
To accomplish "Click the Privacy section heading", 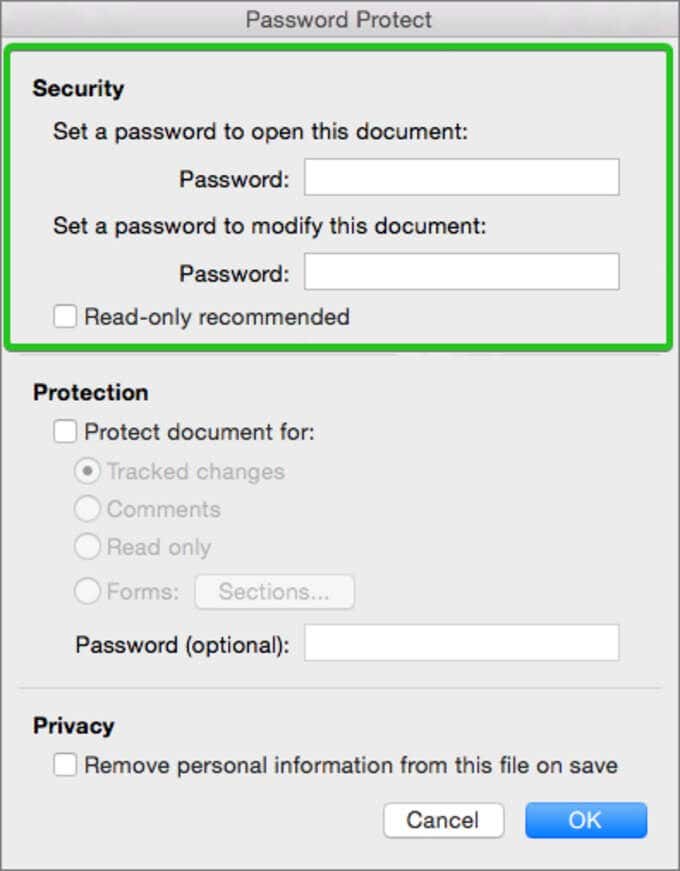I will tap(75, 726).
